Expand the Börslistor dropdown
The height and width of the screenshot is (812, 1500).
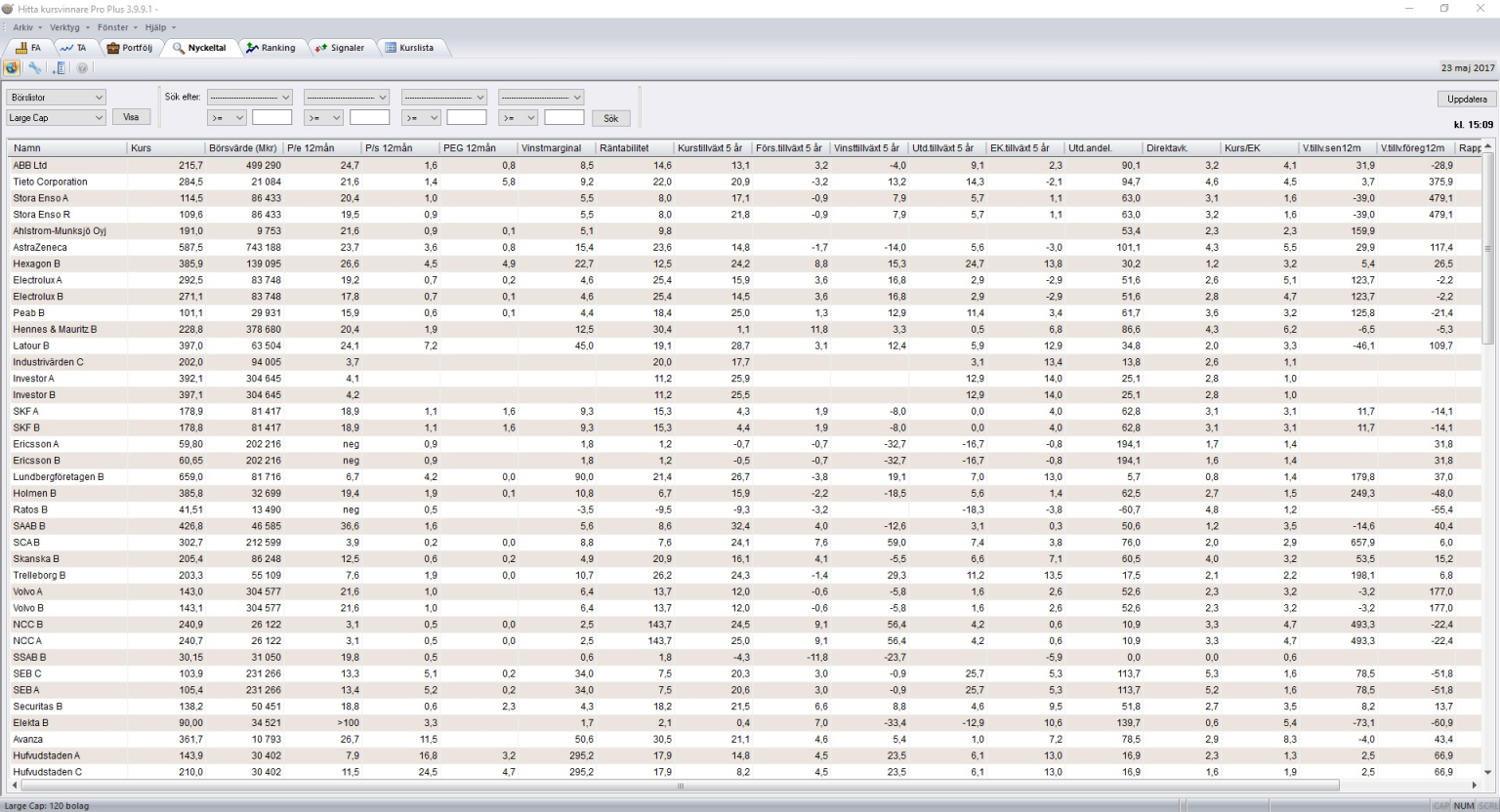click(56, 98)
